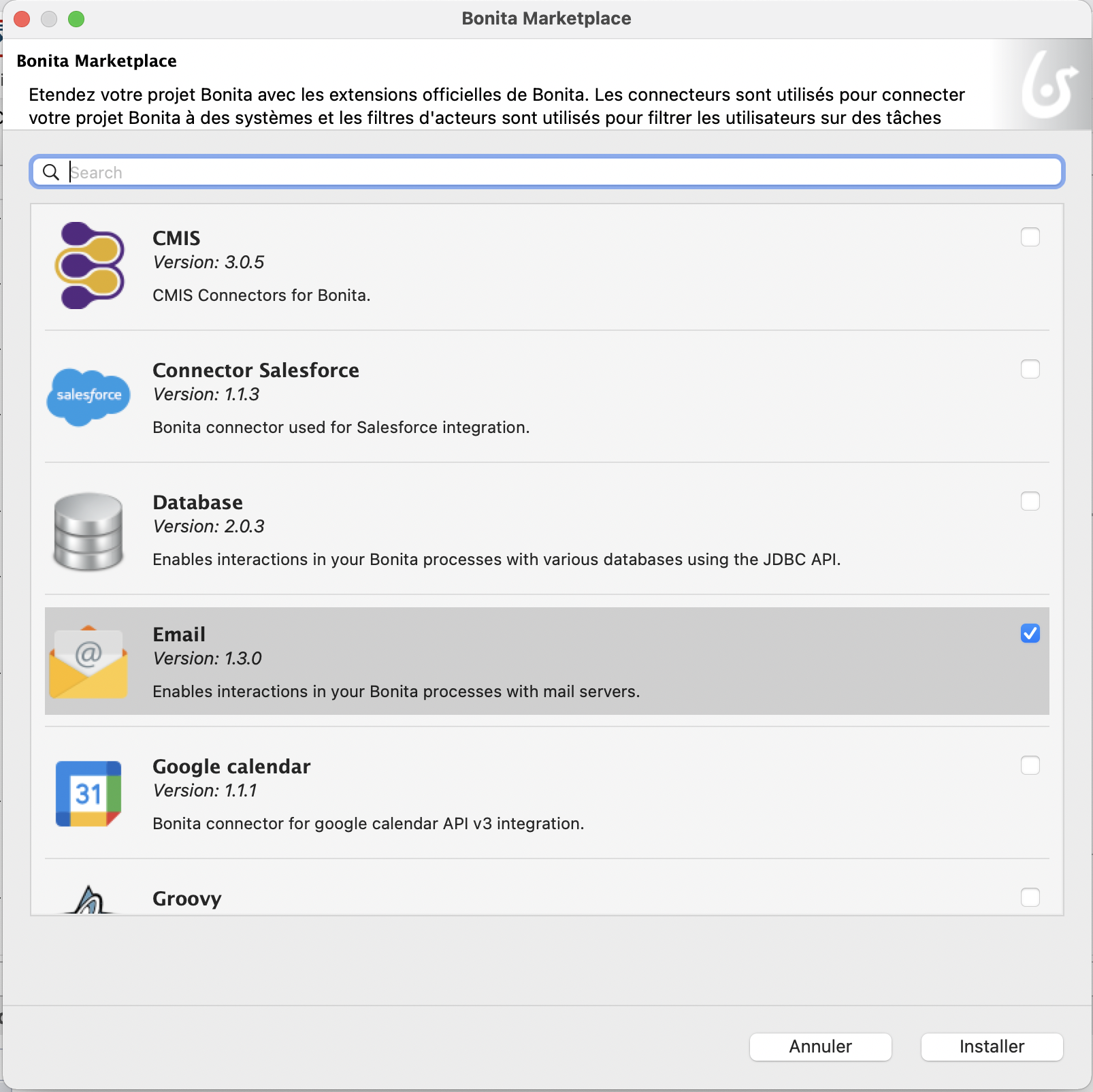Click the CMIS connector logo icon
Image resolution: width=1093 pixels, height=1092 pixels.
tap(89, 266)
